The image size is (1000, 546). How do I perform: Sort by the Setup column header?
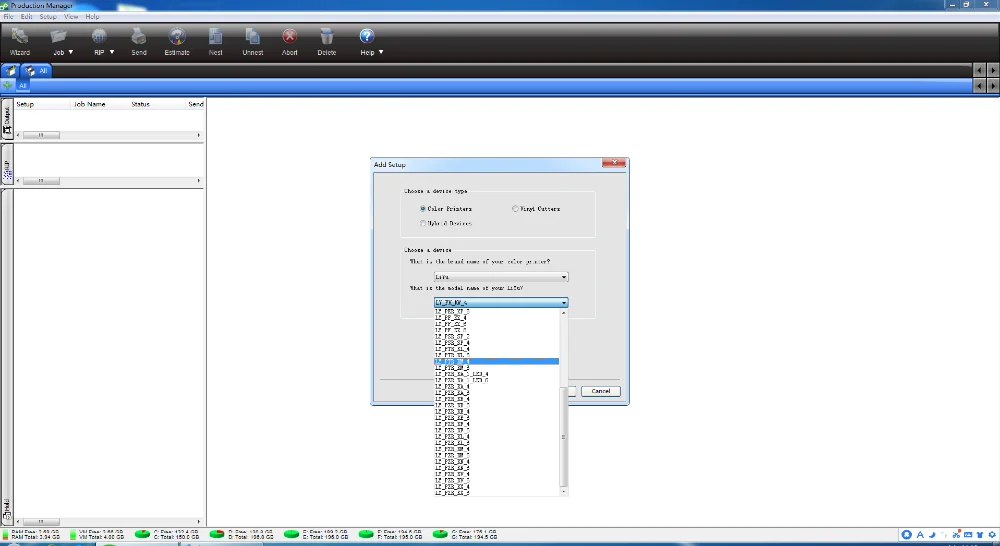pyautogui.click(x=41, y=104)
